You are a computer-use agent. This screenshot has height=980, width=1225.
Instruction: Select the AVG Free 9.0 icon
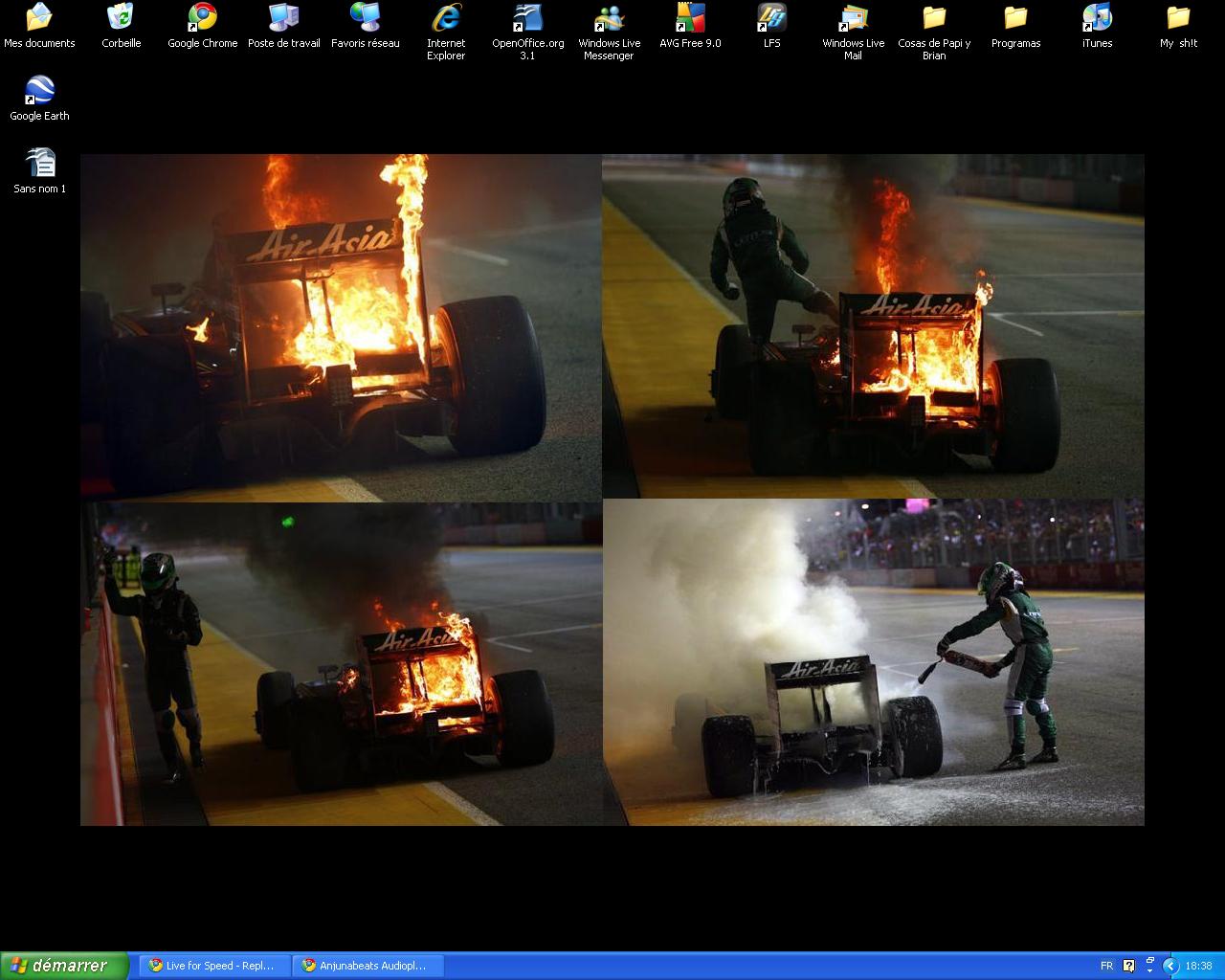(x=690, y=26)
